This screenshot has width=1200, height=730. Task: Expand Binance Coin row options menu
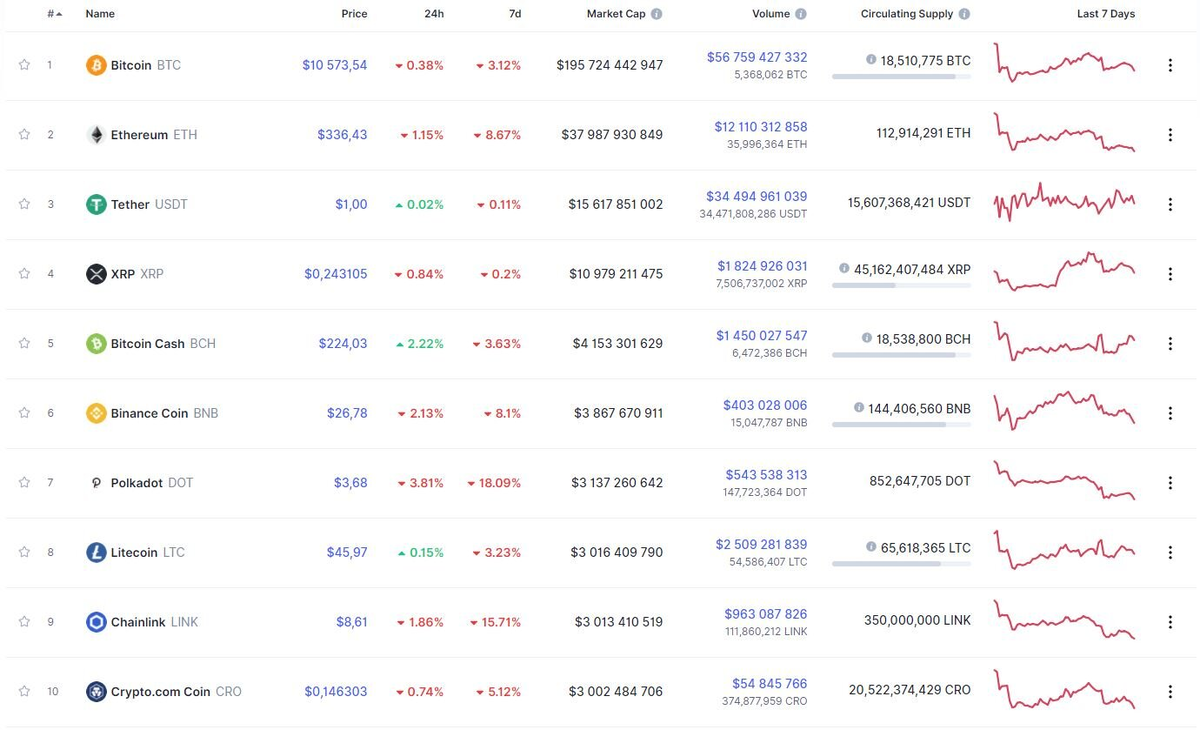click(1170, 413)
